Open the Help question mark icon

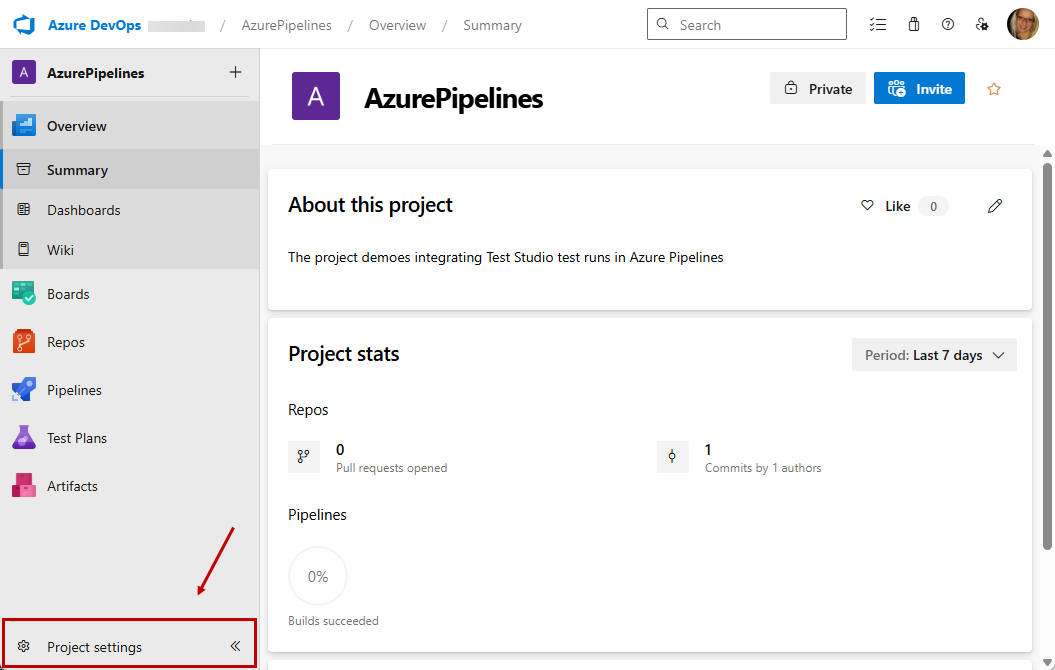click(948, 24)
